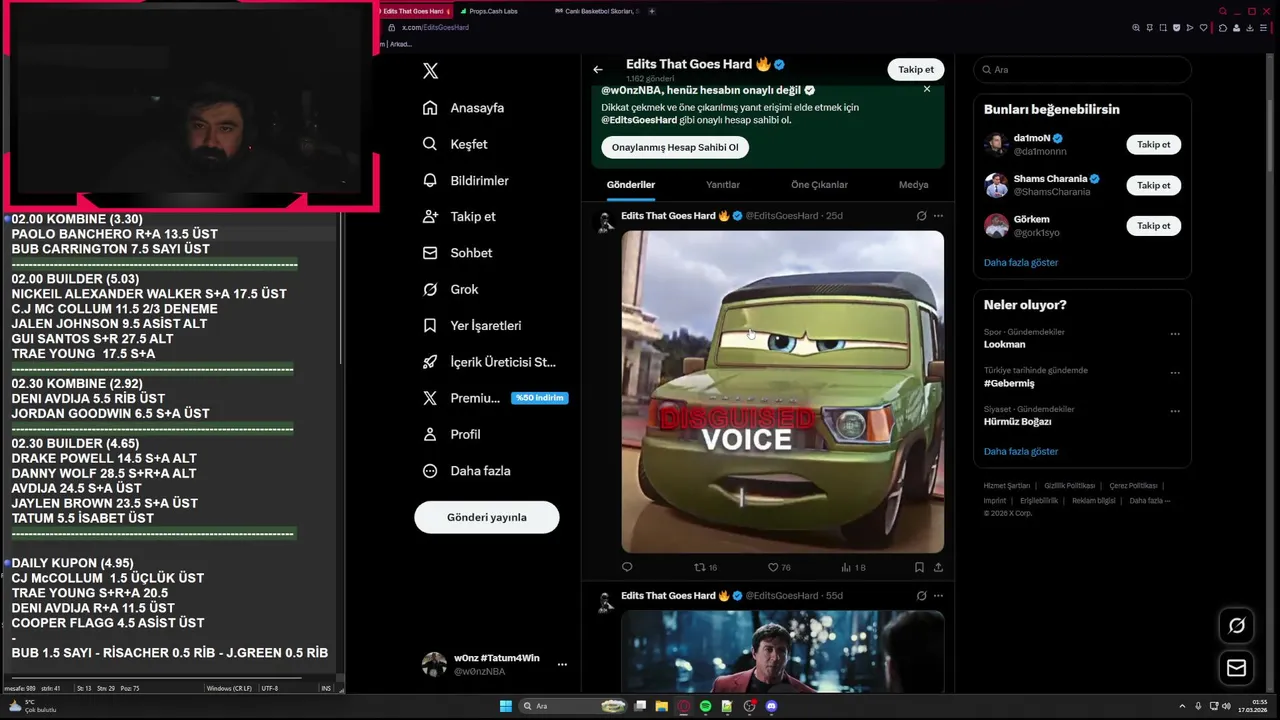Switch to Gönderiler tab
Image resolution: width=1280 pixels, height=720 pixels.
coord(631,185)
